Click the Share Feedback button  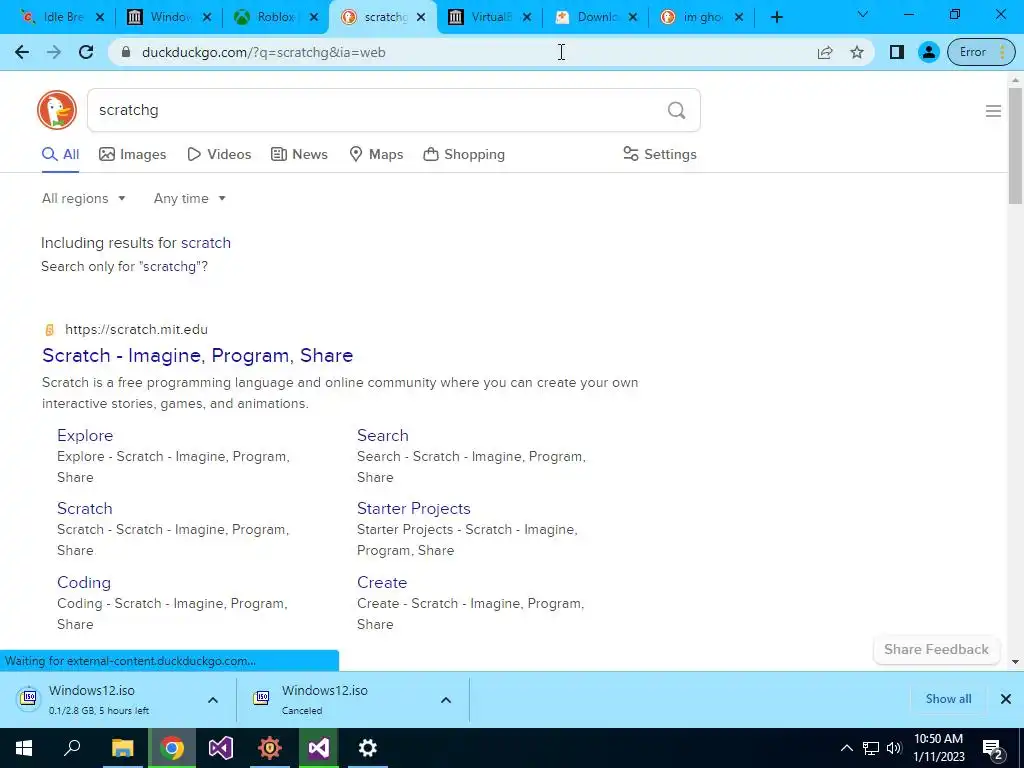(x=936, y=649)
